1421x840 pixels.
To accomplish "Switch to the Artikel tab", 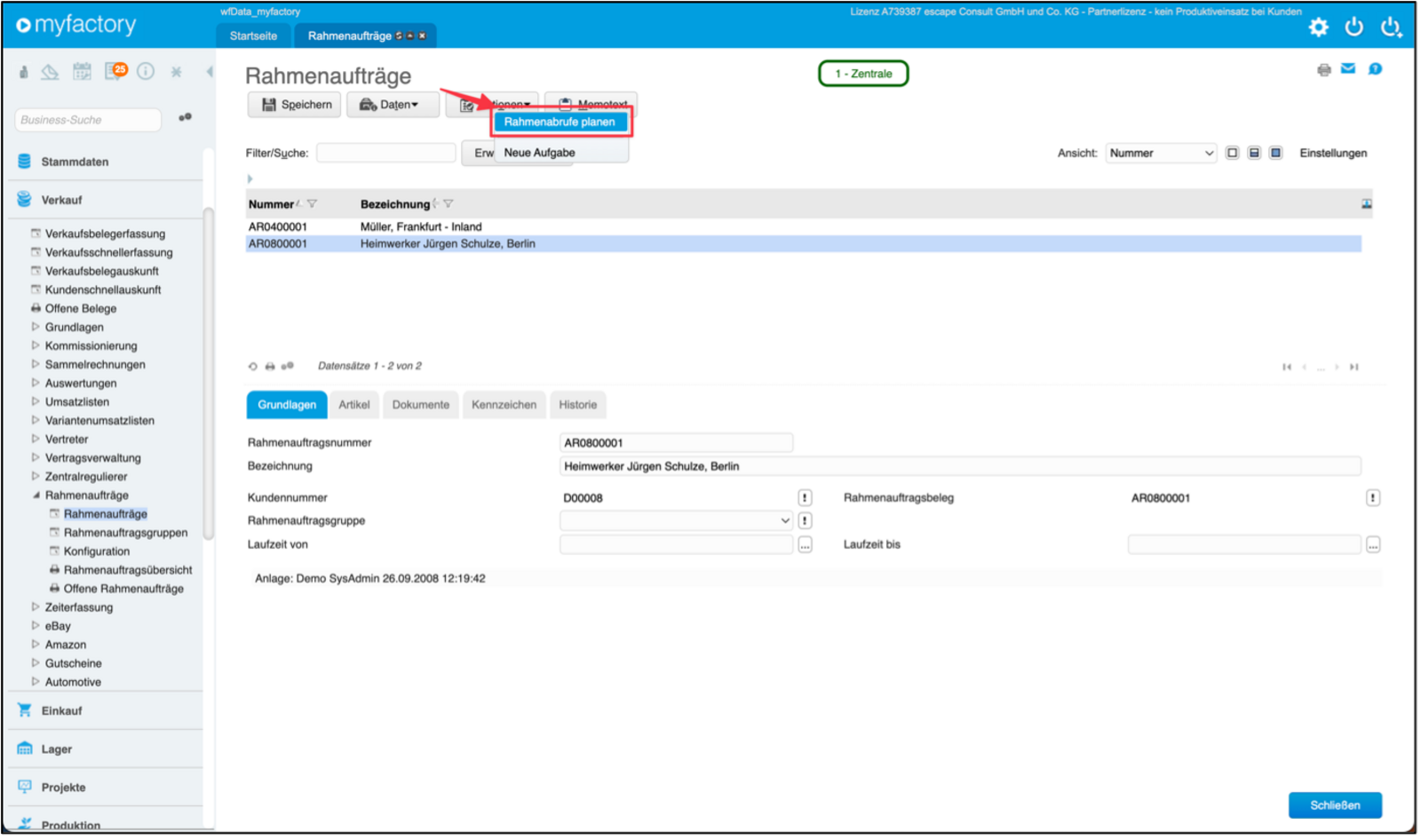I will pyautogui.click(x=353, y=405).
